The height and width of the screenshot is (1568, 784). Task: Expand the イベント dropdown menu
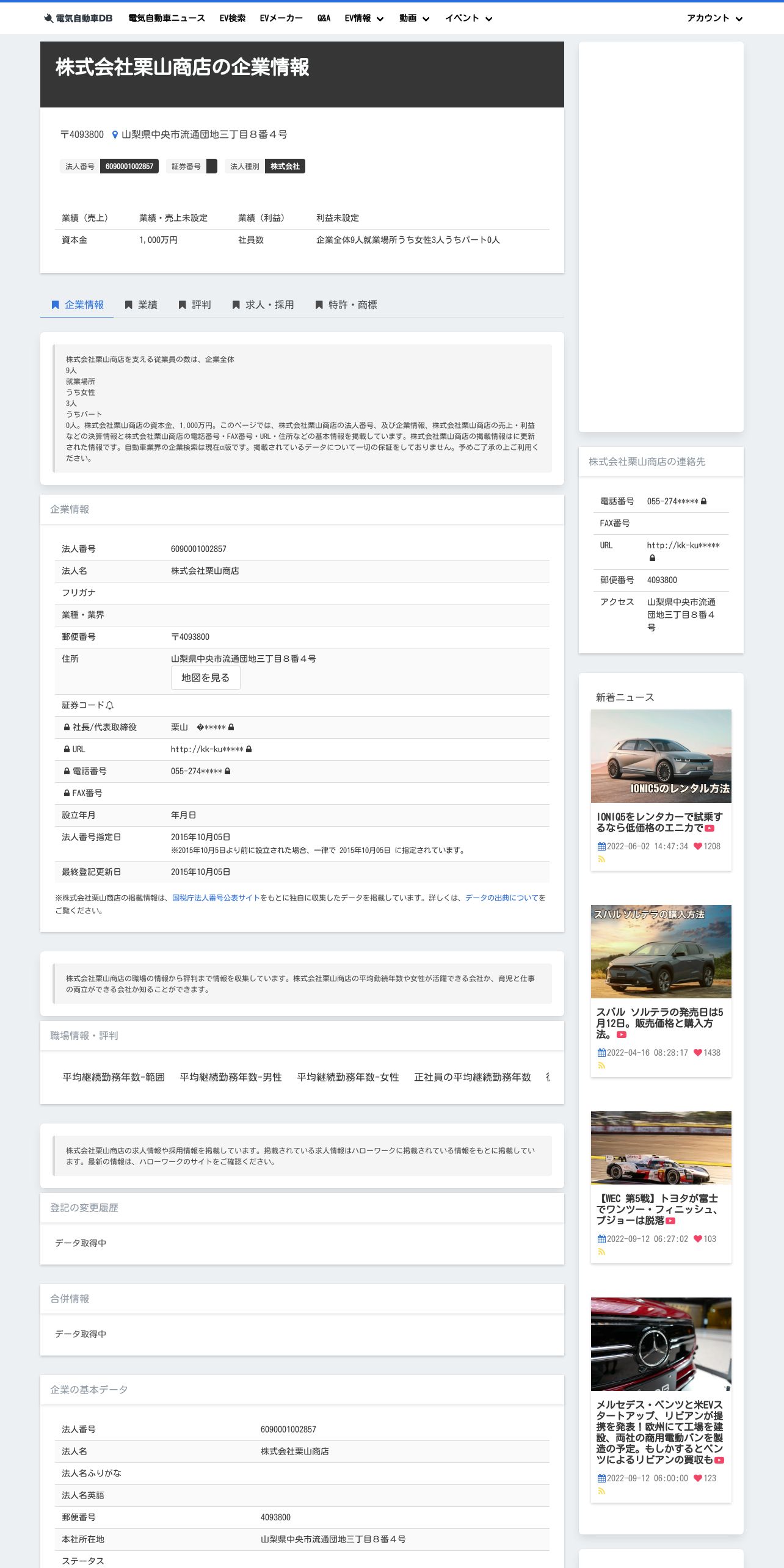[468, 18]
